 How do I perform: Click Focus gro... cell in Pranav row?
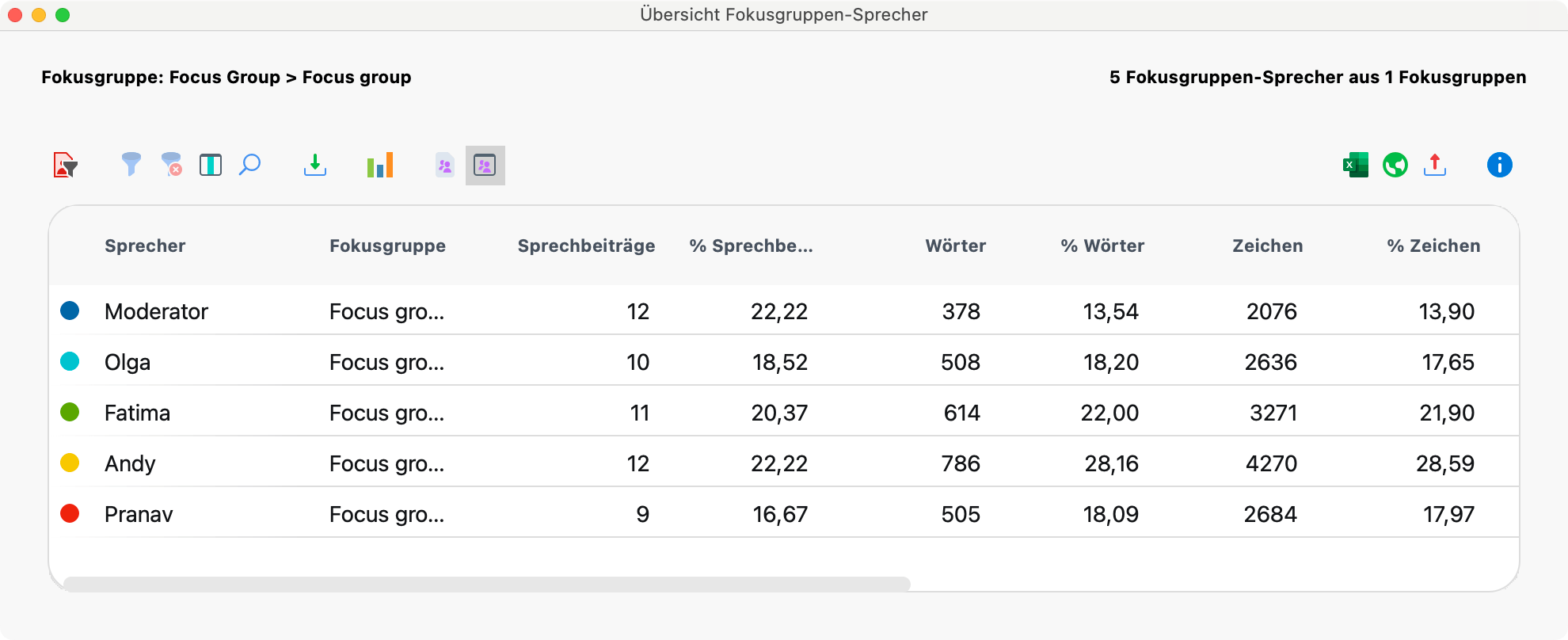(386, 515)
